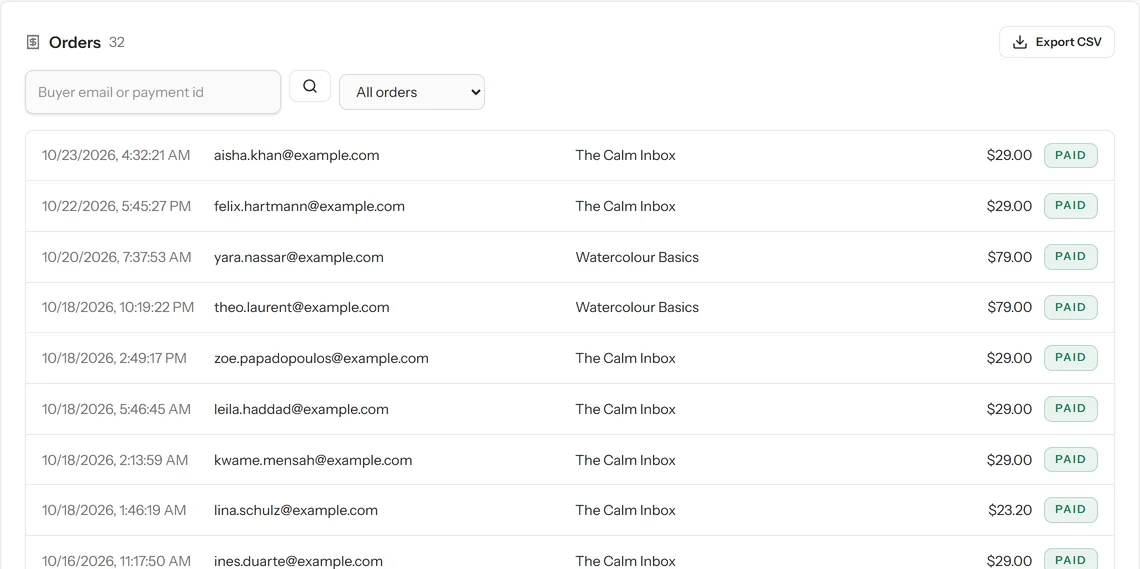Click PAID badge in kwame.mensah row
Viewport: 1140px width, 569px height.
1070,459
